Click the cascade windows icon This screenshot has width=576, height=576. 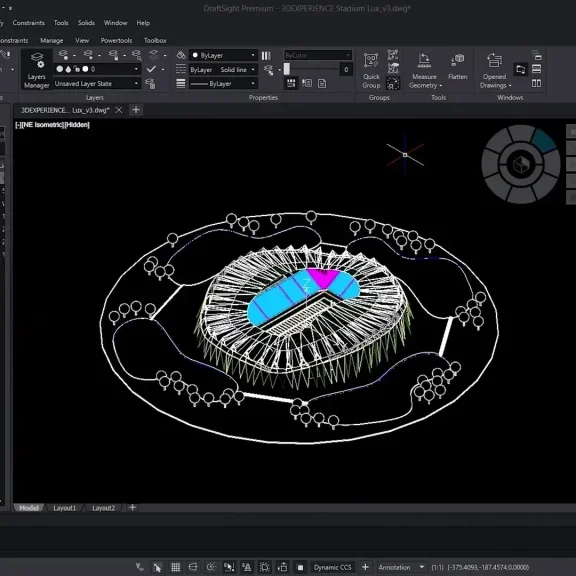click(536, 55)
